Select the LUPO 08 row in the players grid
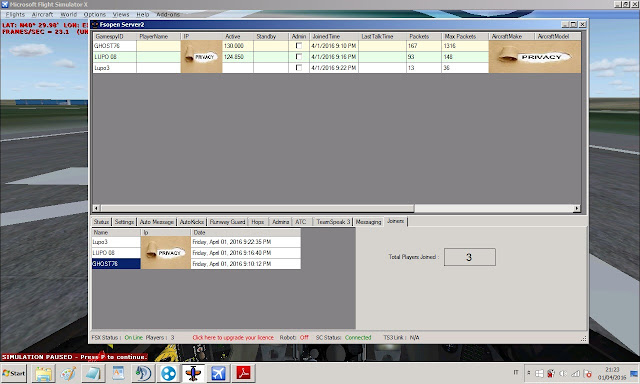This screenshot has width=640, height=384. tap(337, 57)
